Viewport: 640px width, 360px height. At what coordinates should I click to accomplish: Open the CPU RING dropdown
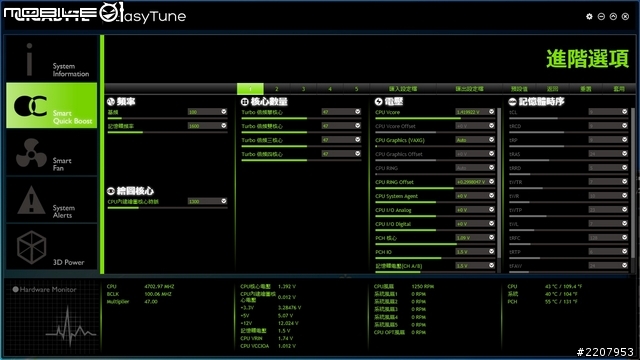491,167
